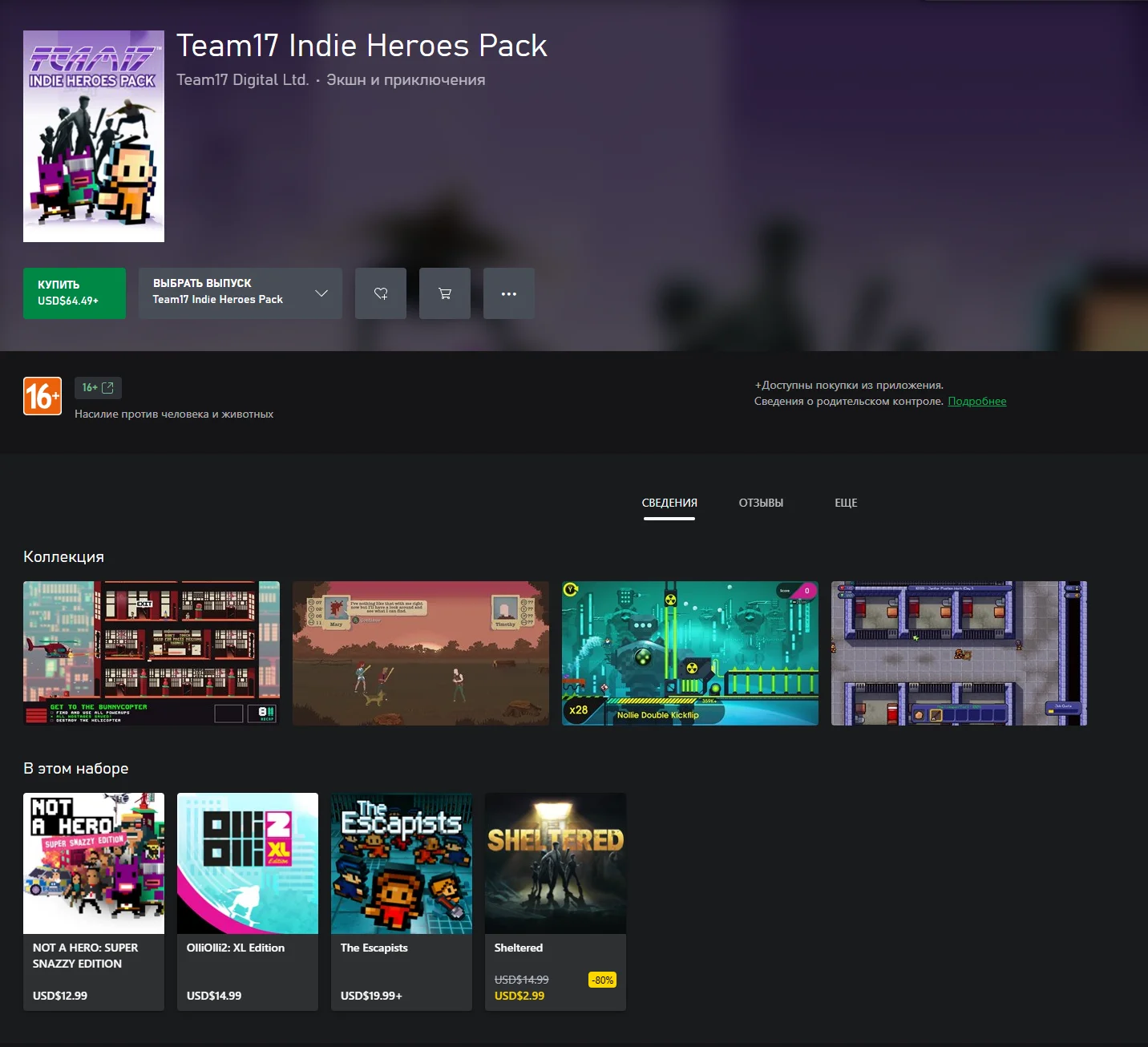Image resolution: width=1148 pixels, height=1047 pixels.
Task: Open the three-dots more options menu
Action: point(509,293)
